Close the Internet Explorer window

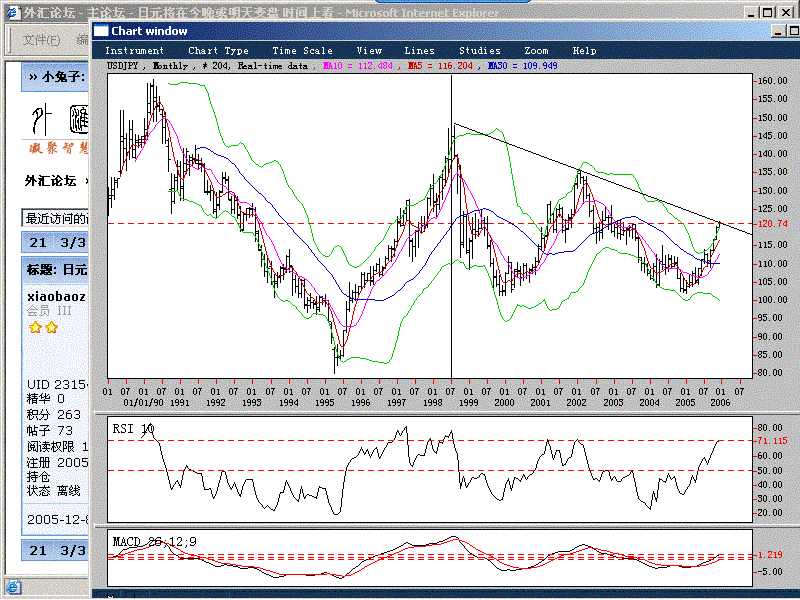click(787, 12)
